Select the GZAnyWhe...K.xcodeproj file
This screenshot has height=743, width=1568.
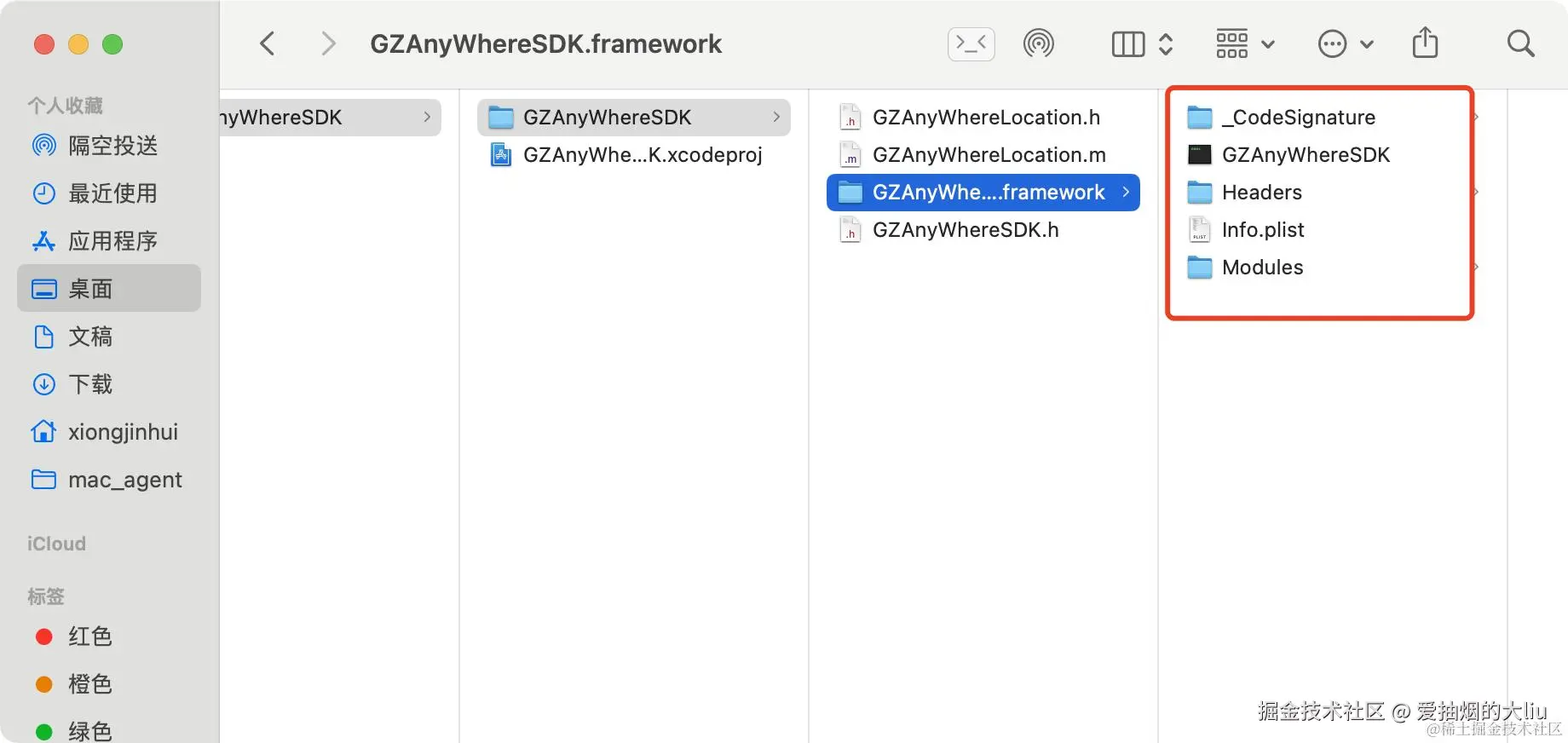pyautogui.click(x=634, y=155)
